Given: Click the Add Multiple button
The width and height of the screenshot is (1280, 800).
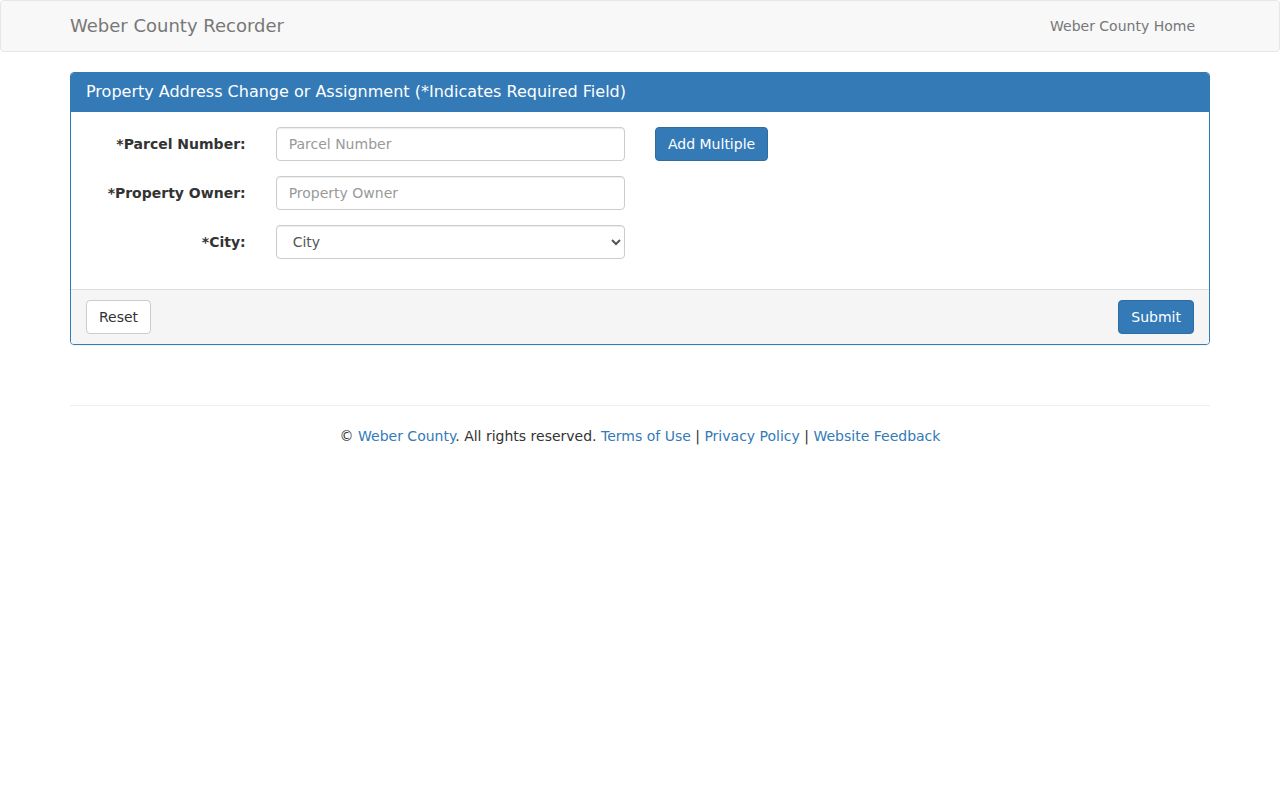Looking at the screenshot, I should (711, 144).
